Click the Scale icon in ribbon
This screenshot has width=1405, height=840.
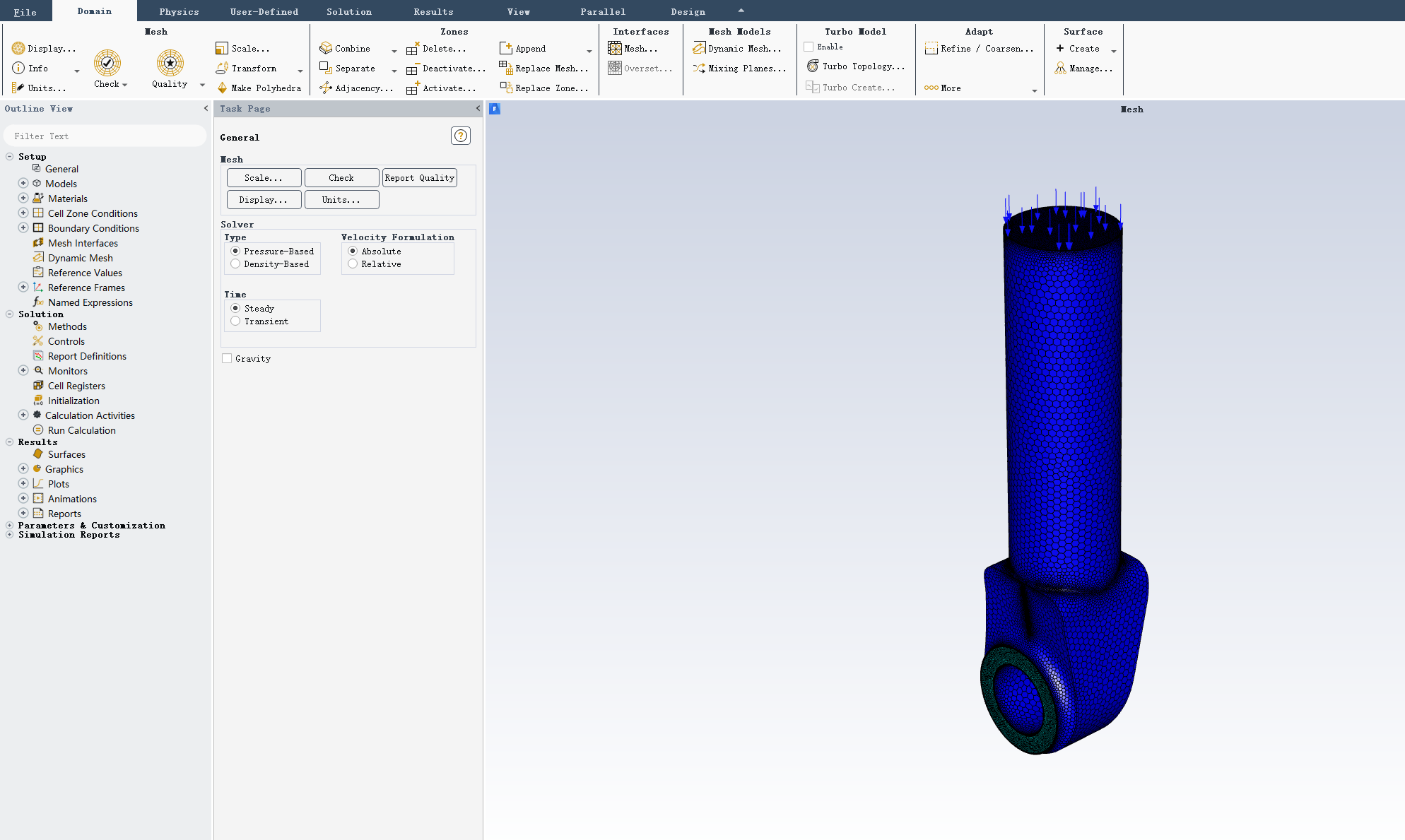pyautogui.click(x=222, y=48)
